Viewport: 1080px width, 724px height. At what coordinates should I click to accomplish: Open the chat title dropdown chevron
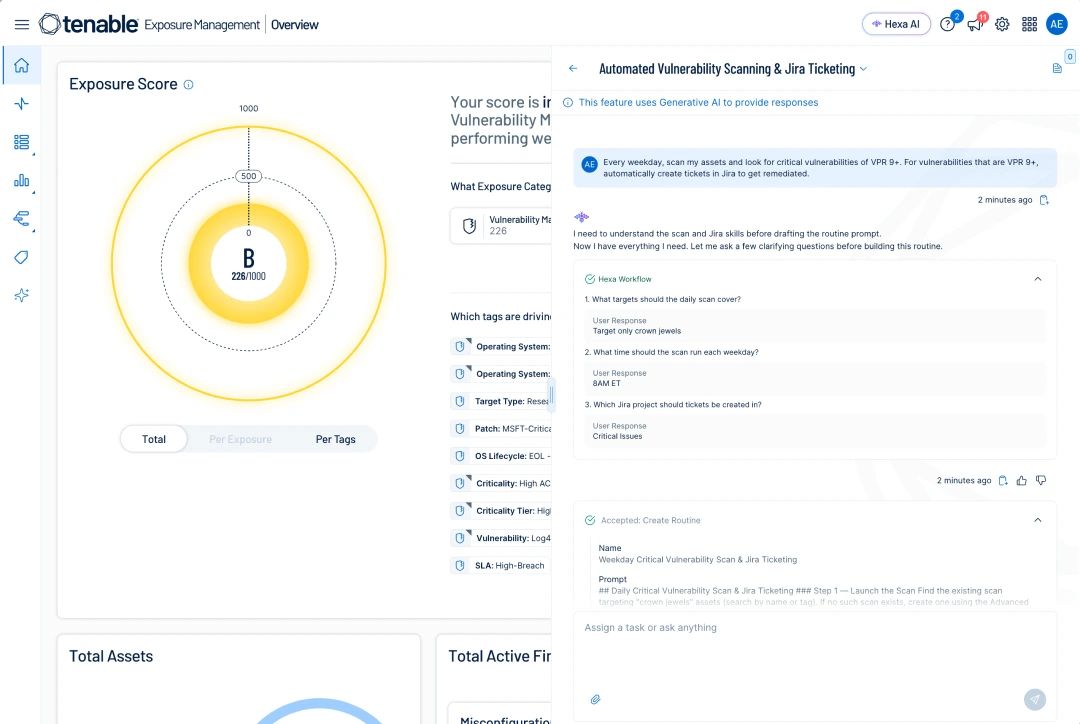point(863,69)
